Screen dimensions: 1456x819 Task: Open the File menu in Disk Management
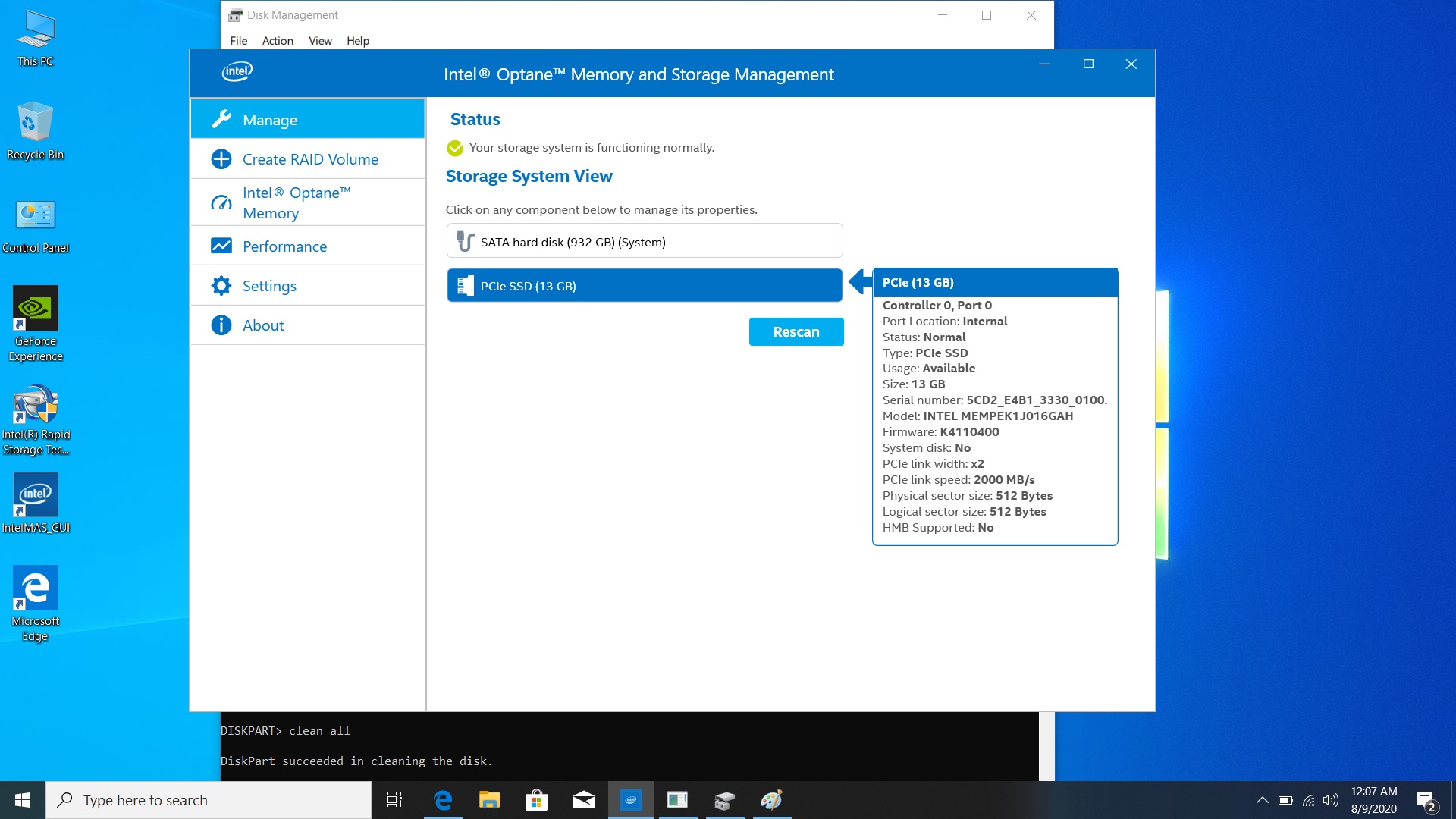click(238, 41)
